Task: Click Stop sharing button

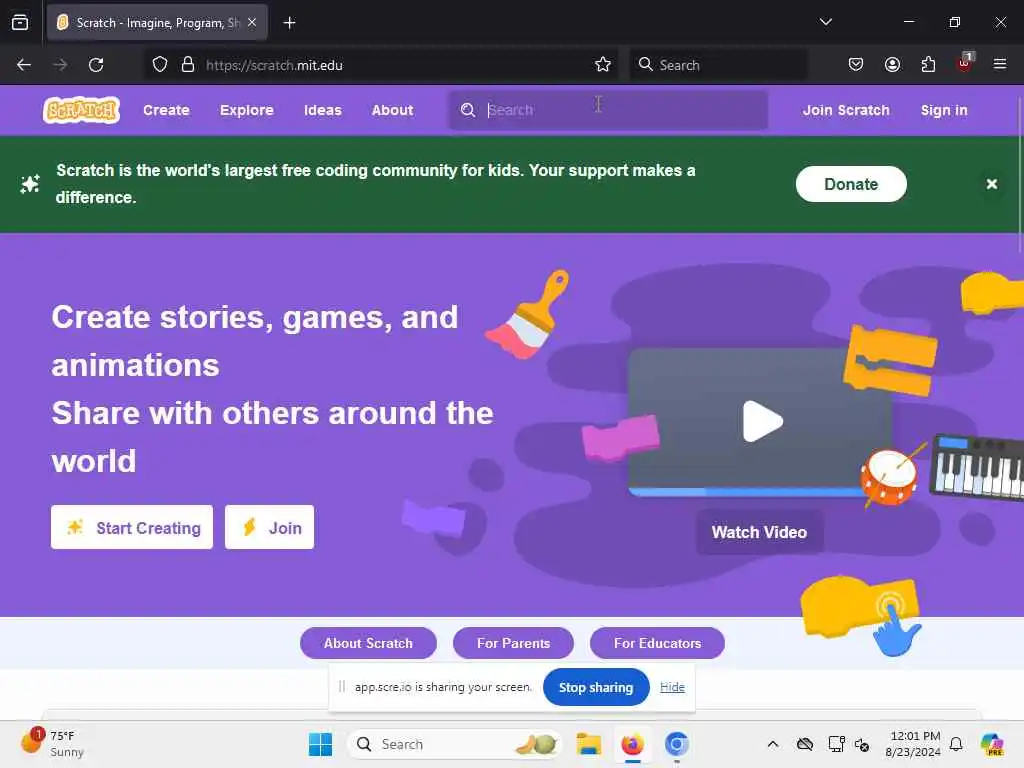Action: coord(596,687)
